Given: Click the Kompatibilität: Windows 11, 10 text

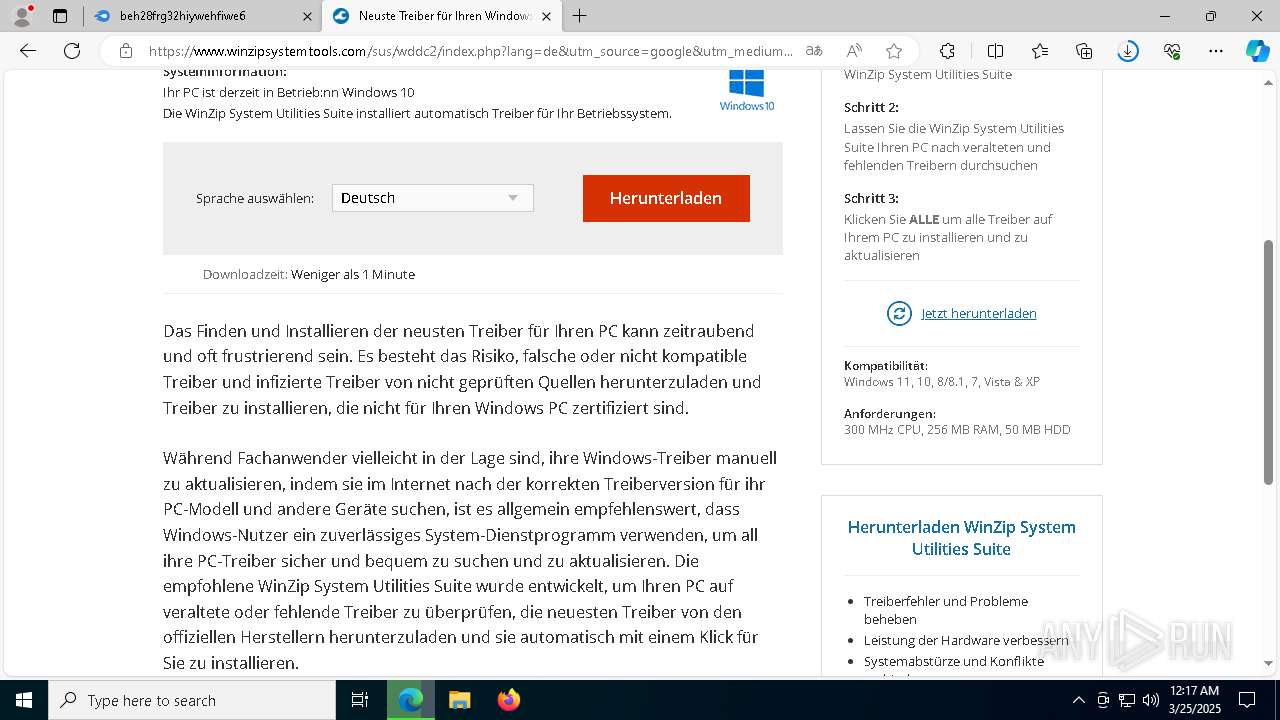Looking at the screenshot, I should click(x=942, y=373).
